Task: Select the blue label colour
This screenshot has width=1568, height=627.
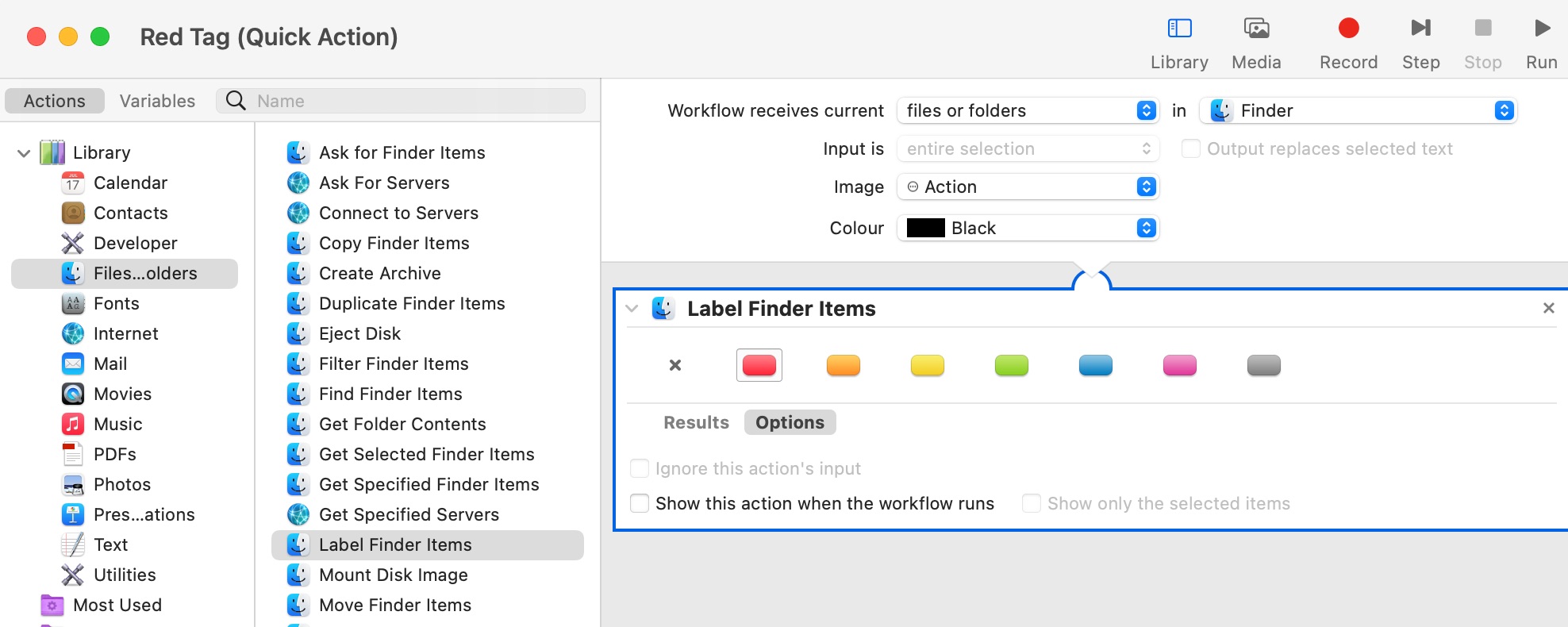Action: click(x=1096, y=365)
